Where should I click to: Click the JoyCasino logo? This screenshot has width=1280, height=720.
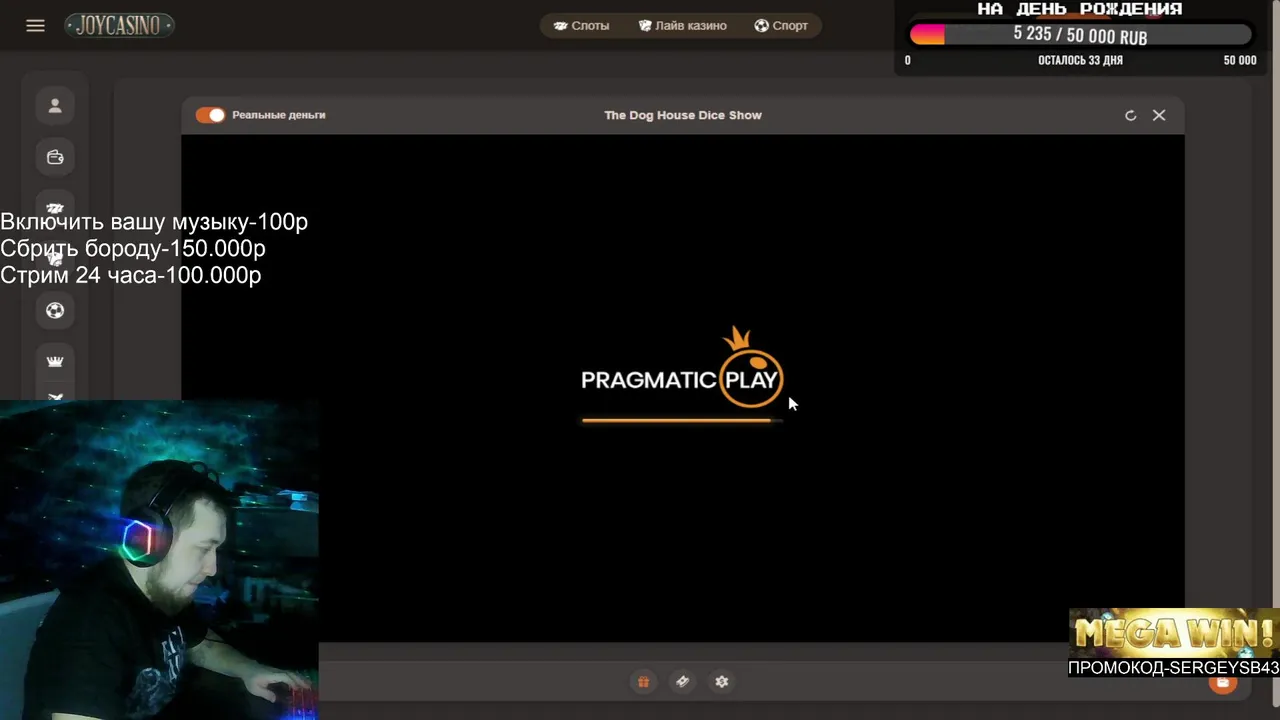(x=119, y=26)
